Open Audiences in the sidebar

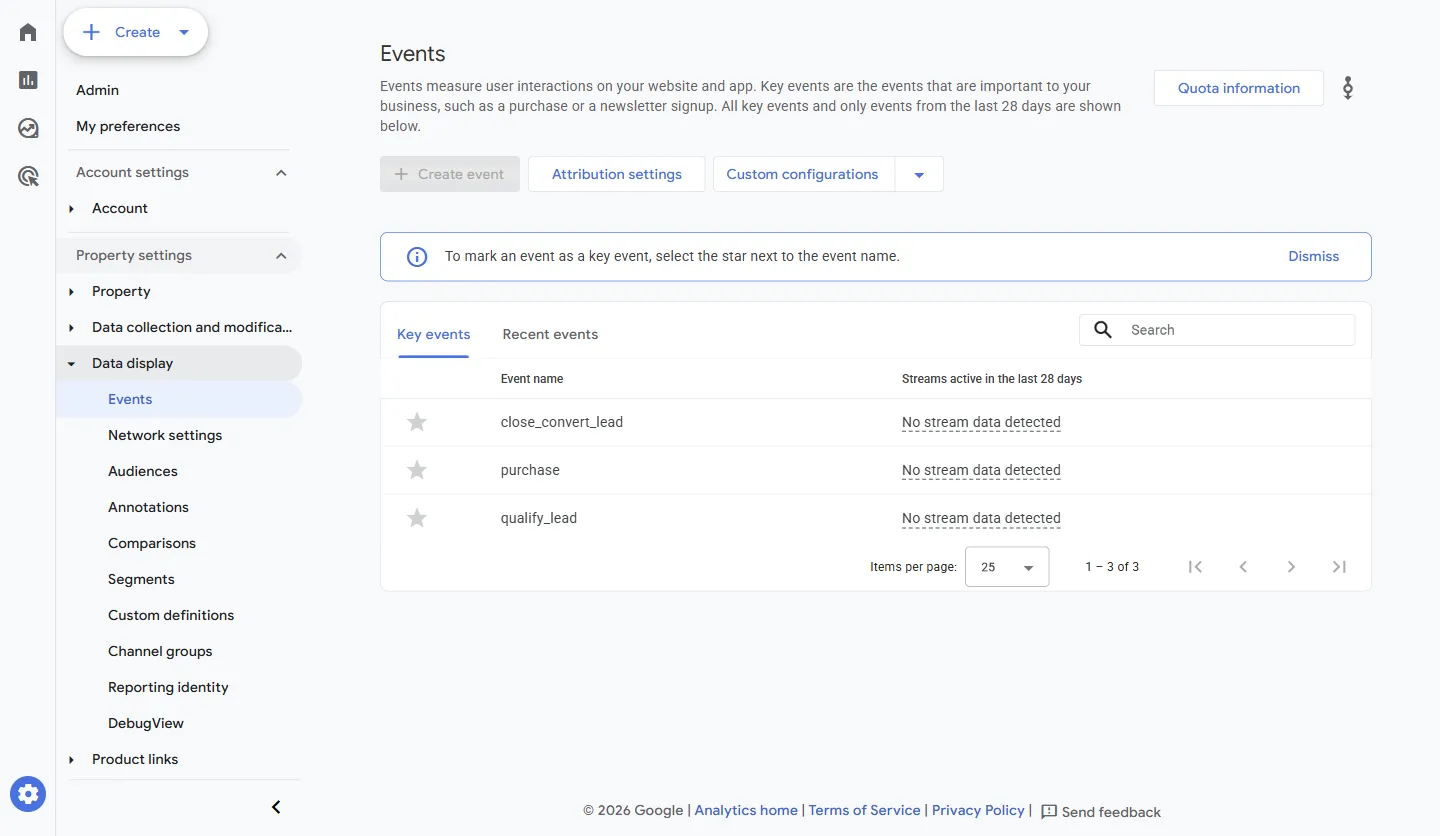pyautogui.click(x=143, y=471)
